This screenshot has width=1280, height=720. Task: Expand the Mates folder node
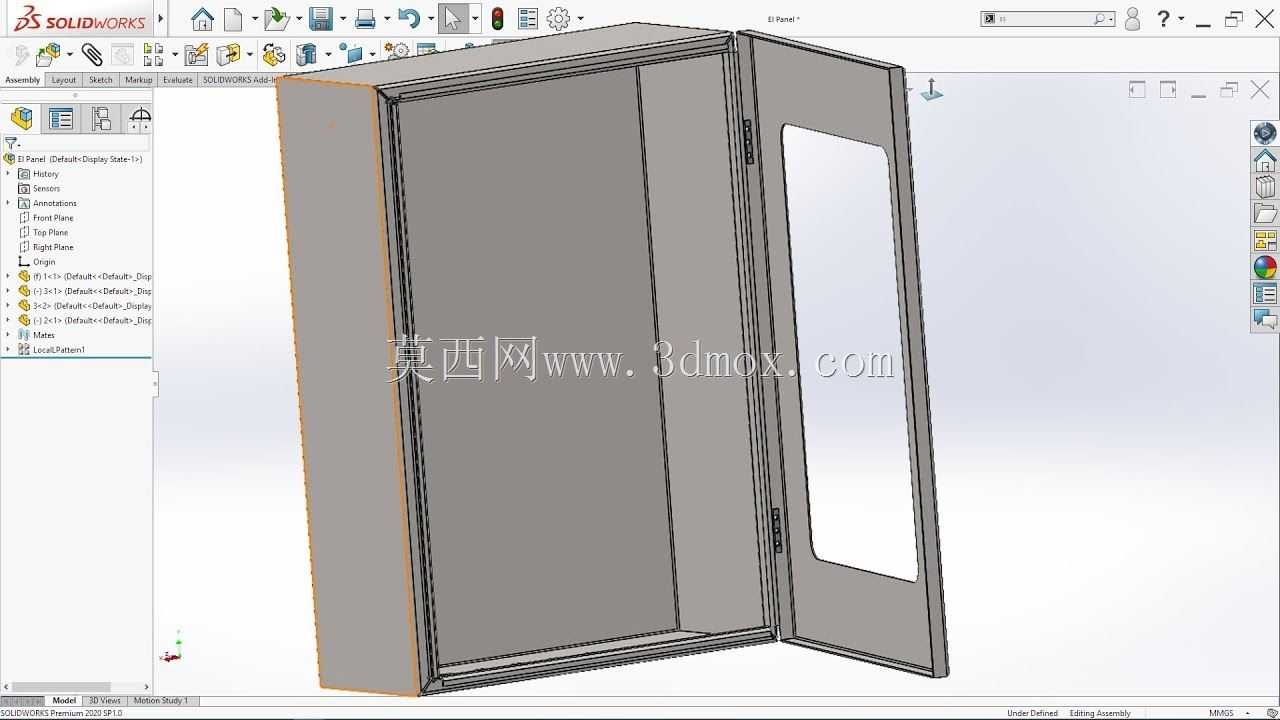(x=8, y=335)
